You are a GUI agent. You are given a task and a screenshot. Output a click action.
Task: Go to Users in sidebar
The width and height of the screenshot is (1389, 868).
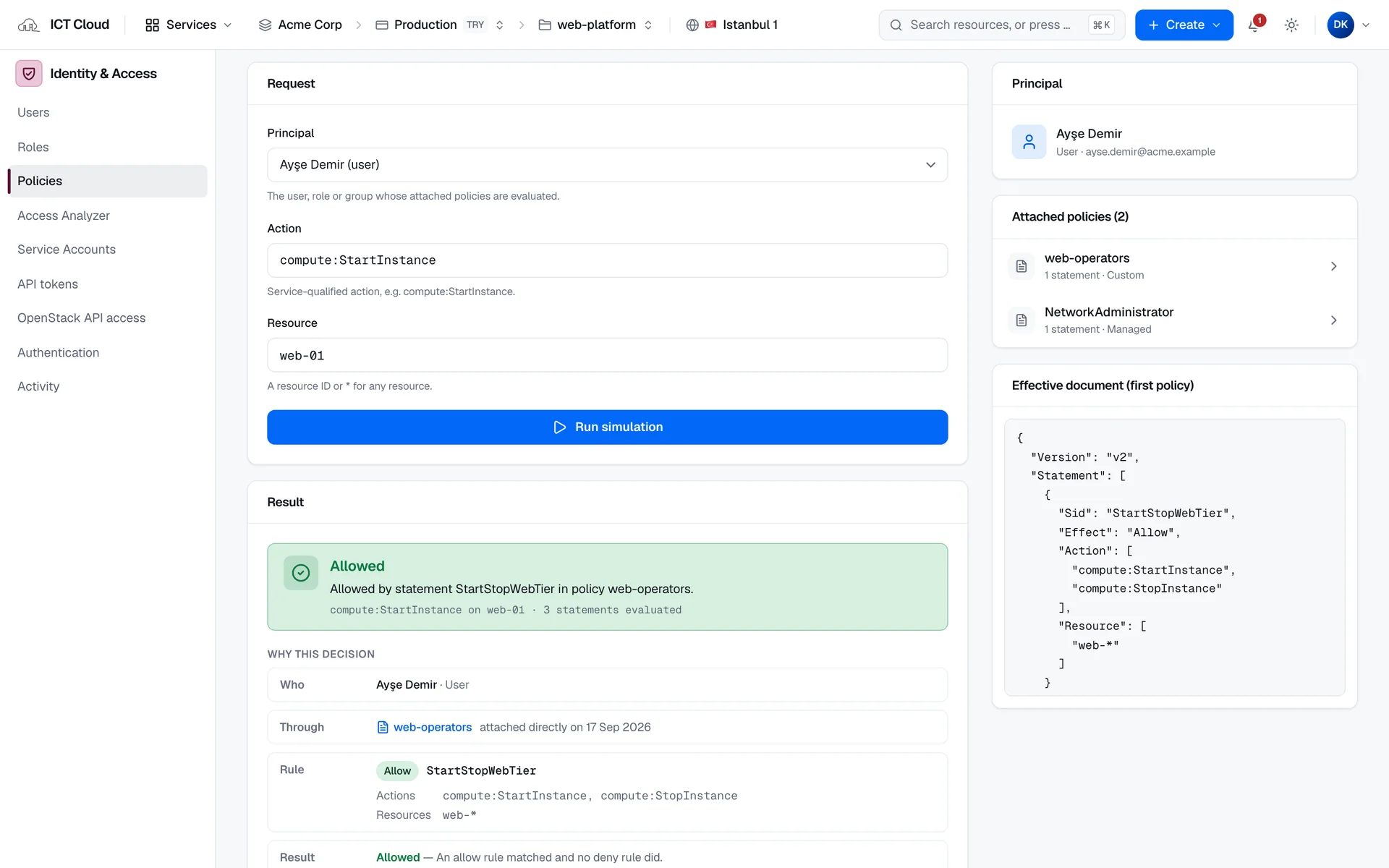(107, 113)
